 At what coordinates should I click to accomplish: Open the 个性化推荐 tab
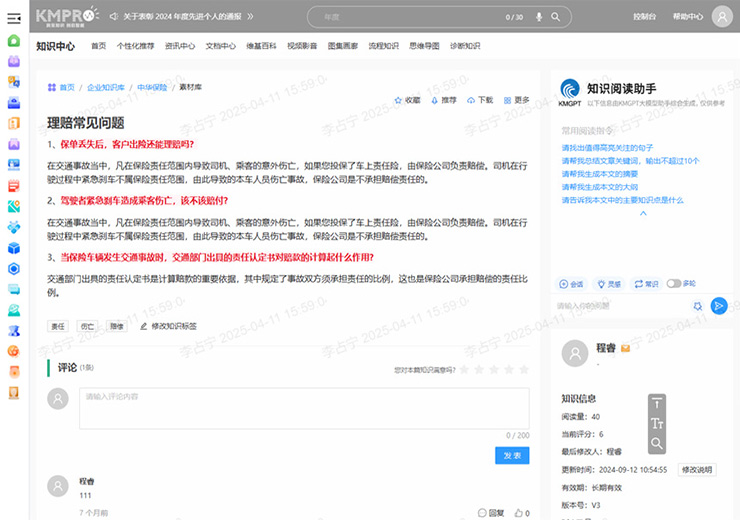[135, 46]
